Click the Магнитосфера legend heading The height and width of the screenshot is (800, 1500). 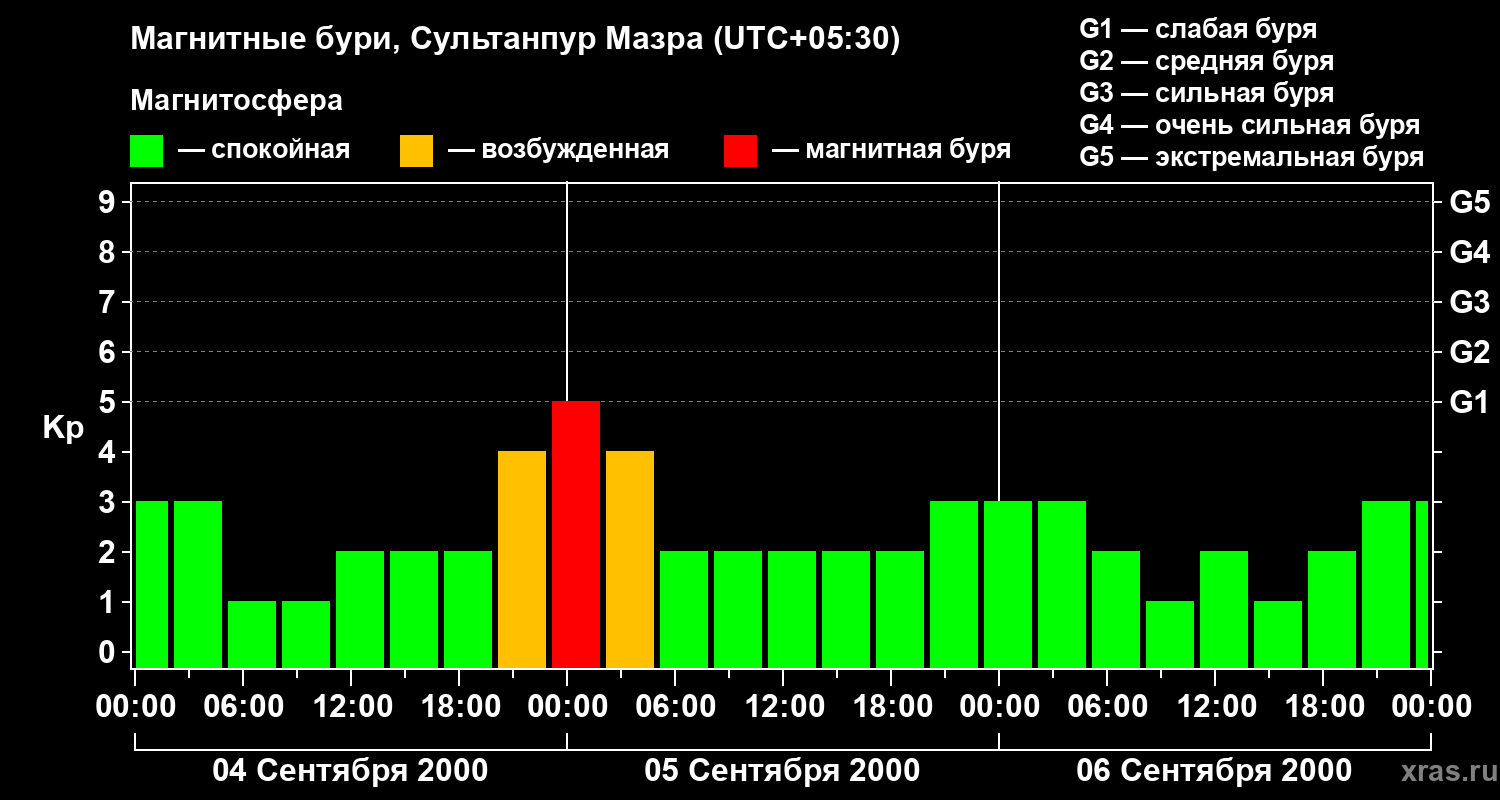[237, 101]
